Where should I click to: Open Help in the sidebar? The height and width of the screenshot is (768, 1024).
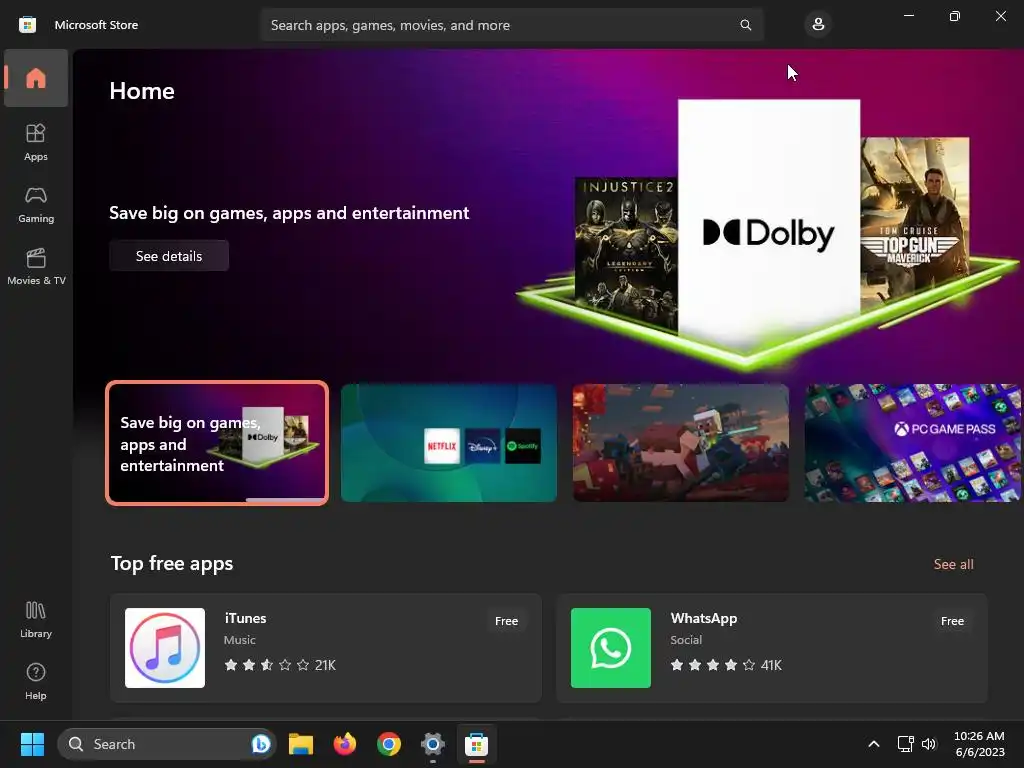pos(36,682)
